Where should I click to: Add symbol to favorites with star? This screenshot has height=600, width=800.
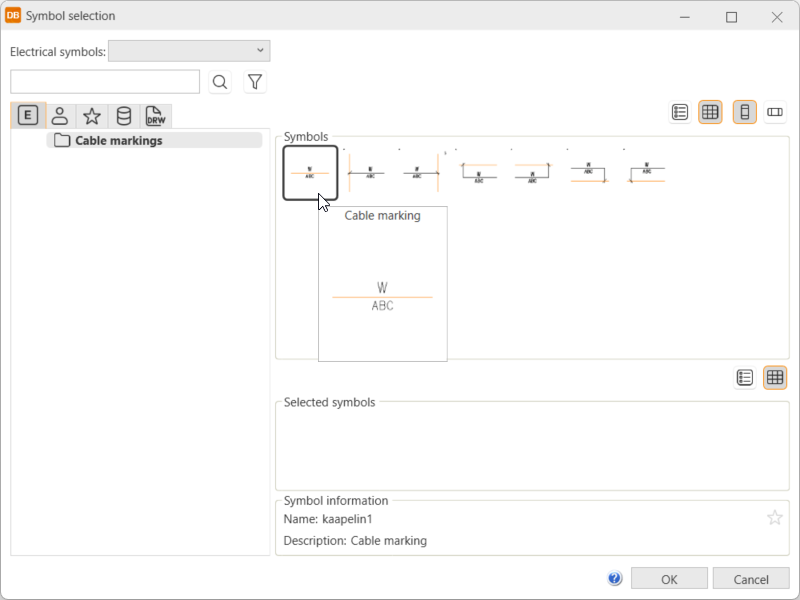coord(774,517)
